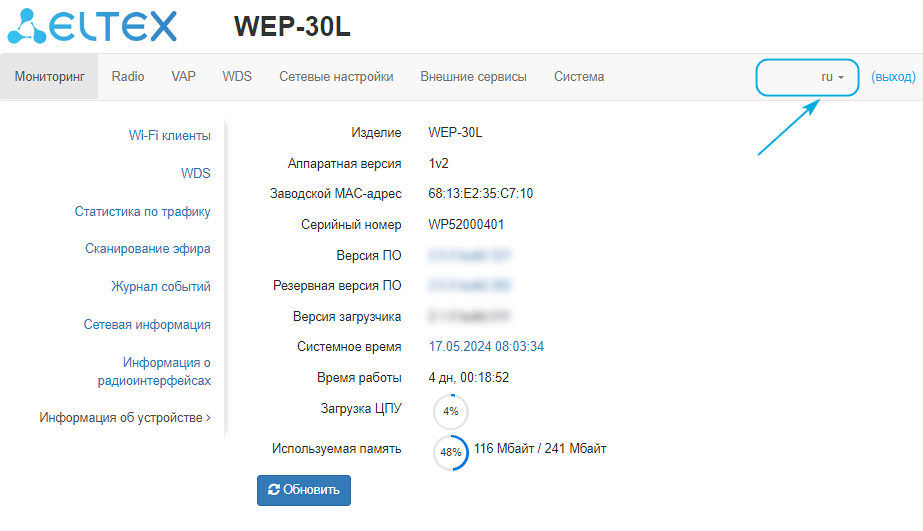This screenshot has height=531, width=923.
Task: Click the Версия загрузчика label
Action: pos(347,317)
